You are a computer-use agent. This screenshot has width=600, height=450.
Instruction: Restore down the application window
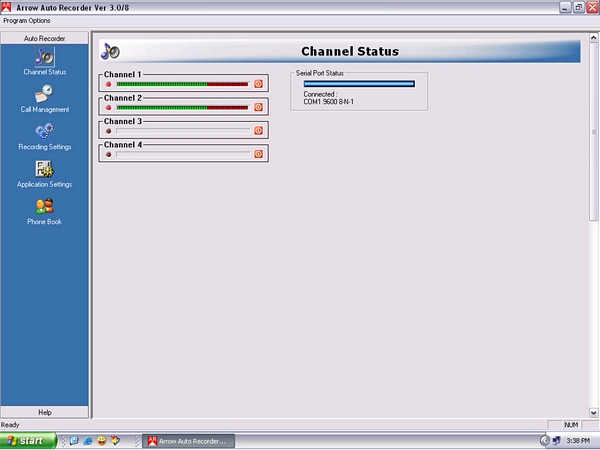click(579, 7)
